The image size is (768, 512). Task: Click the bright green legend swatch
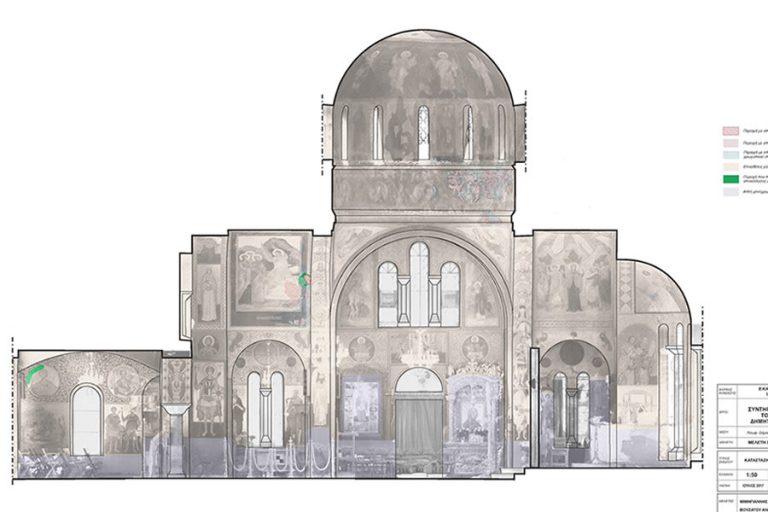[x=730, y=179]
